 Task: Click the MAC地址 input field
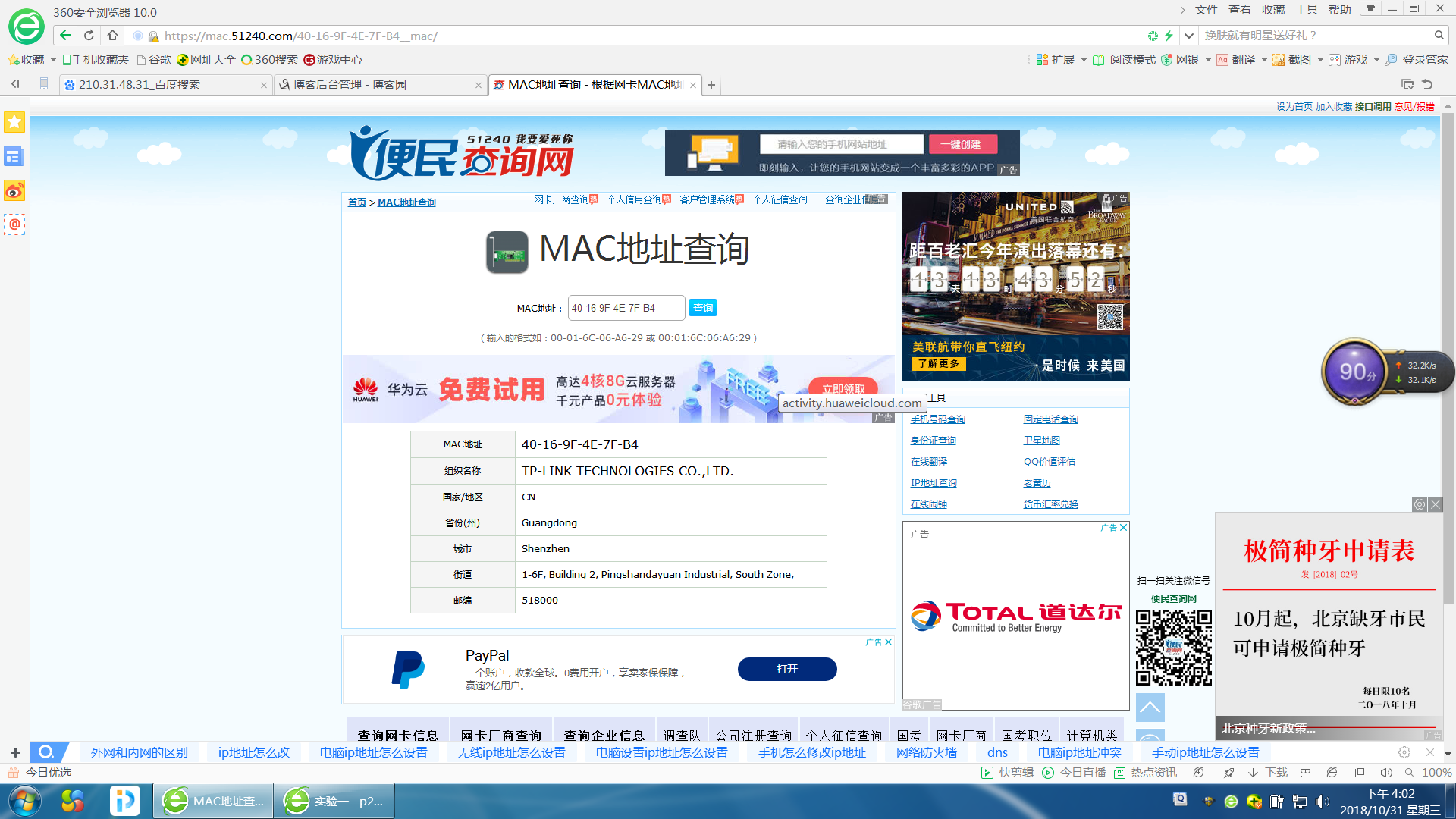coord(626,308)
